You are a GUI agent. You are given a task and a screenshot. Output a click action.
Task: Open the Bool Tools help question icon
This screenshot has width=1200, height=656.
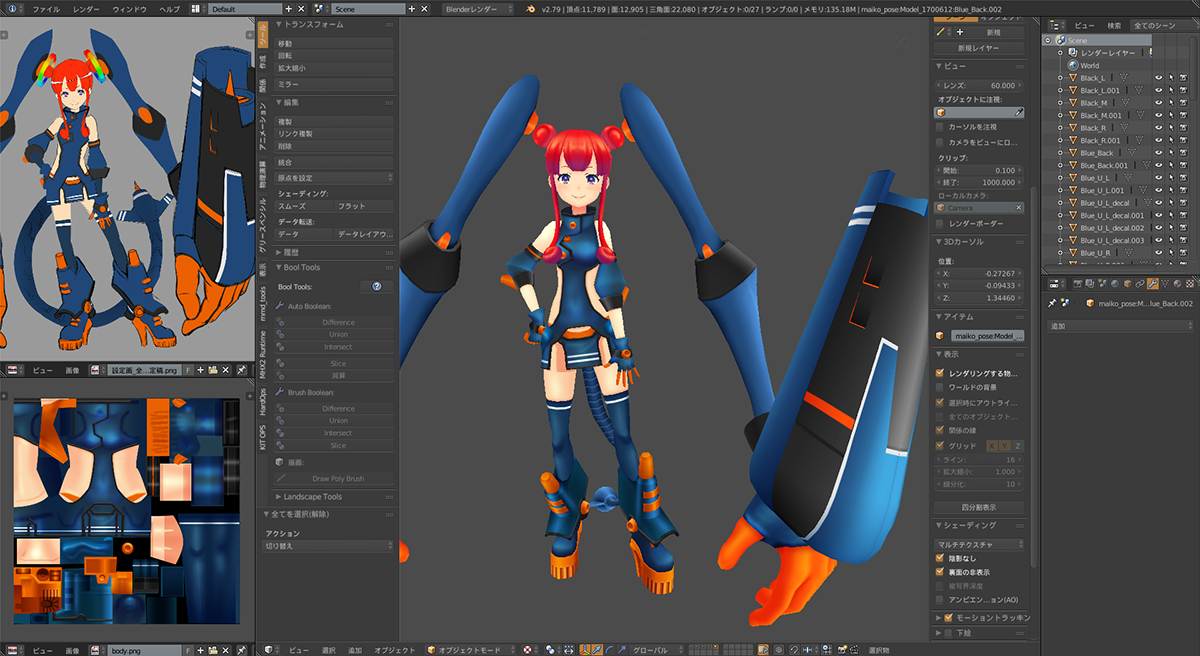click(x=377, y=287)
